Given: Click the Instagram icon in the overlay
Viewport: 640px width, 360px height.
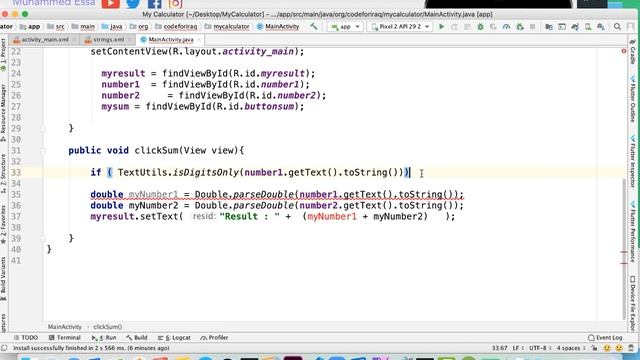Looking at the screenshot, I should pos(176,4).
